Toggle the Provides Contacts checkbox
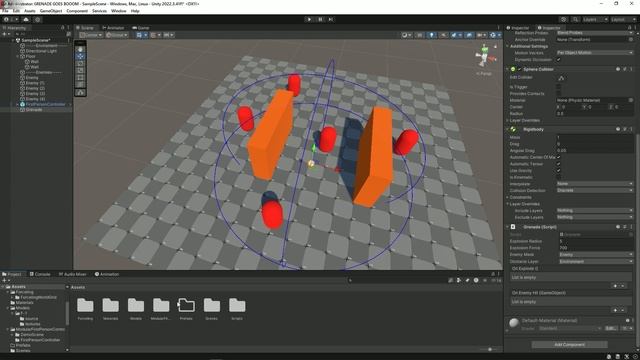Image resolution: width=640 pixels, height=360 pixels. click(x=559, y=93)
